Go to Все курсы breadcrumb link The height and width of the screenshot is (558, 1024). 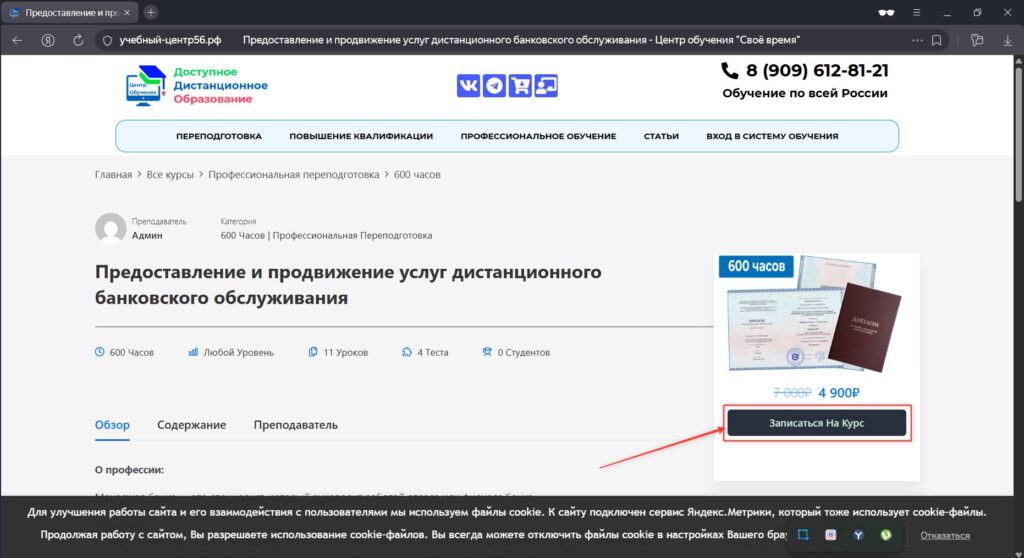[170, 174]
